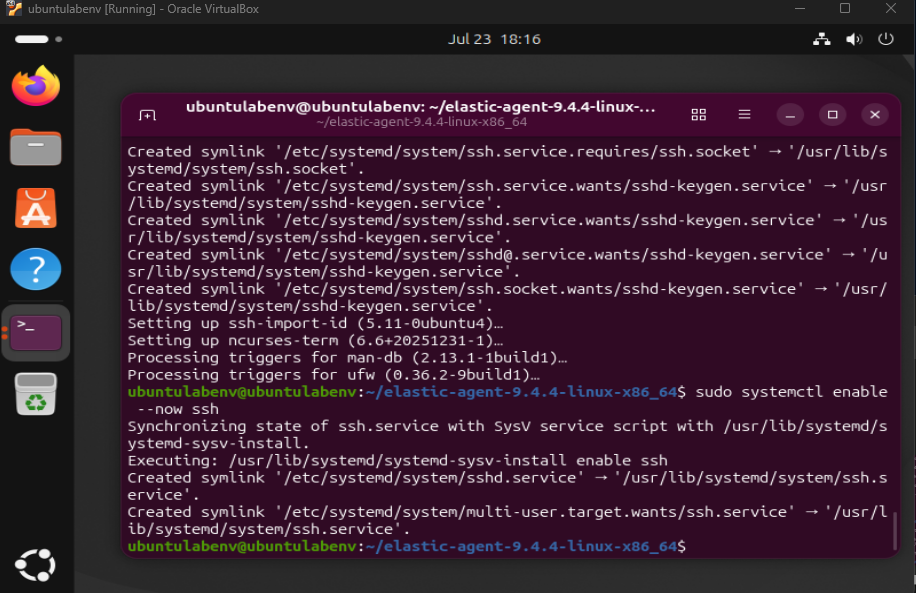The width and height of the screenshot is (916, 593).
Task: Open the power menu icon
Action: [886, 39]
